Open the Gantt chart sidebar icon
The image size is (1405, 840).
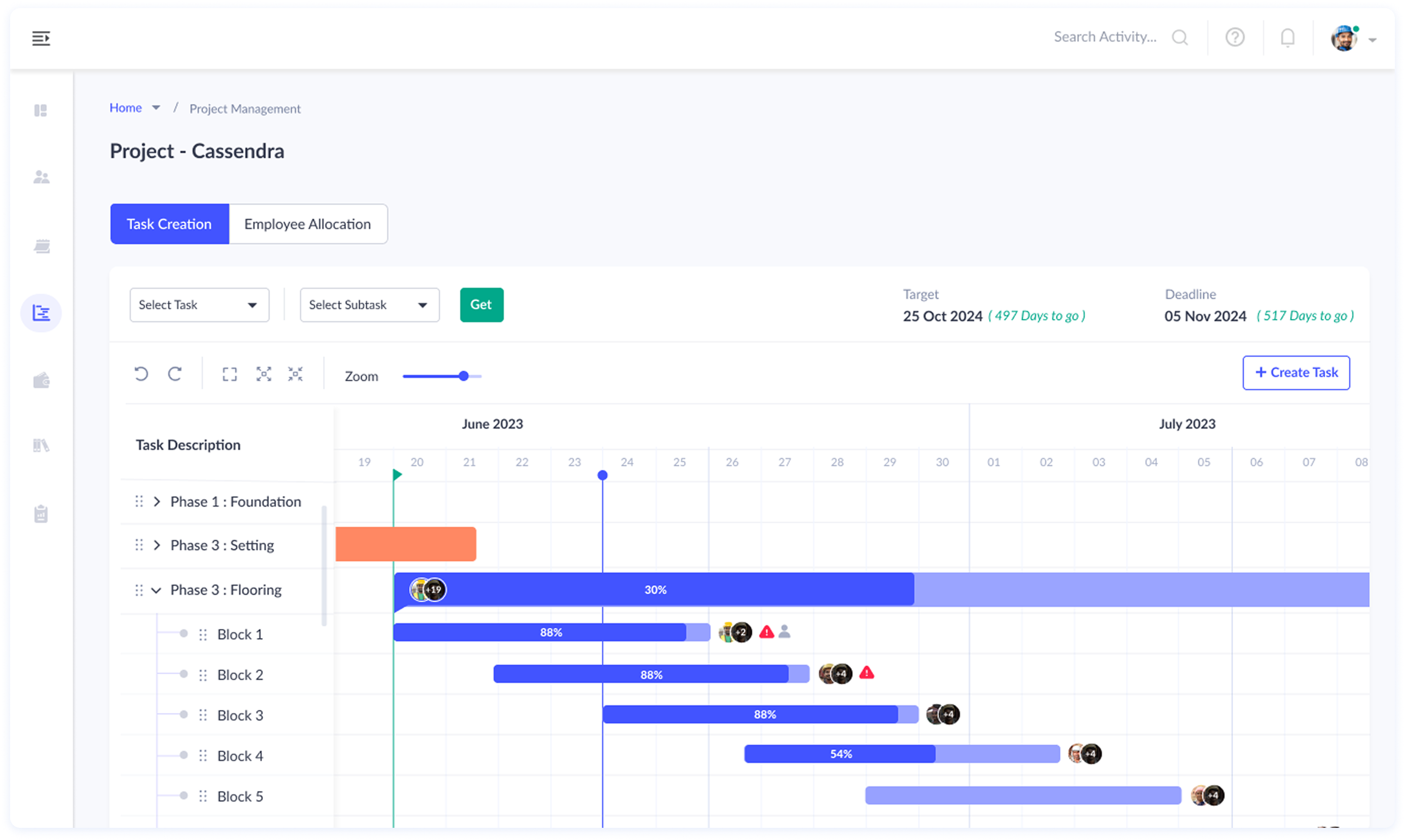click(42, 313)
